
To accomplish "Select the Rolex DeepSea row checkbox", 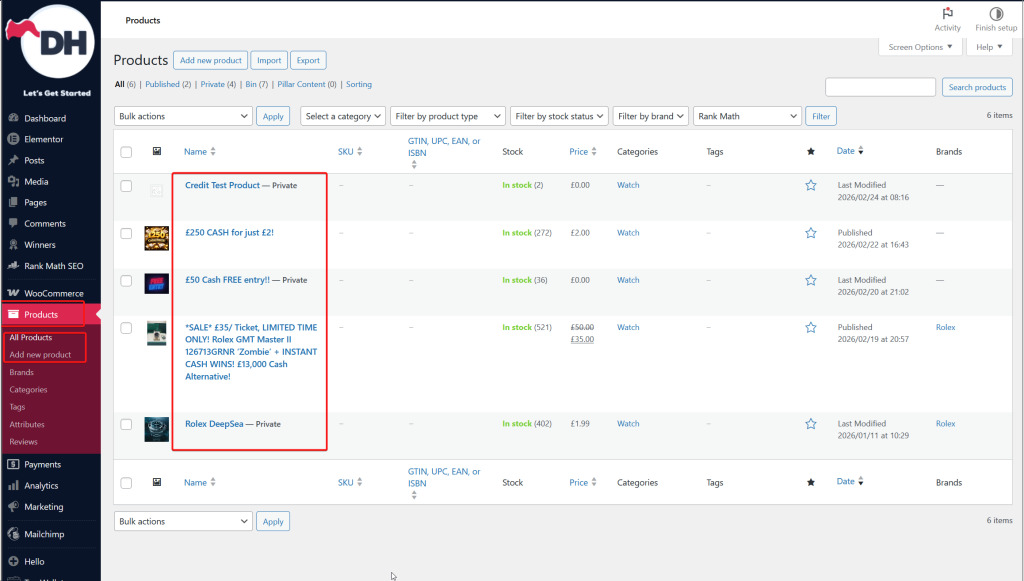I will click(x=126, y=425).
